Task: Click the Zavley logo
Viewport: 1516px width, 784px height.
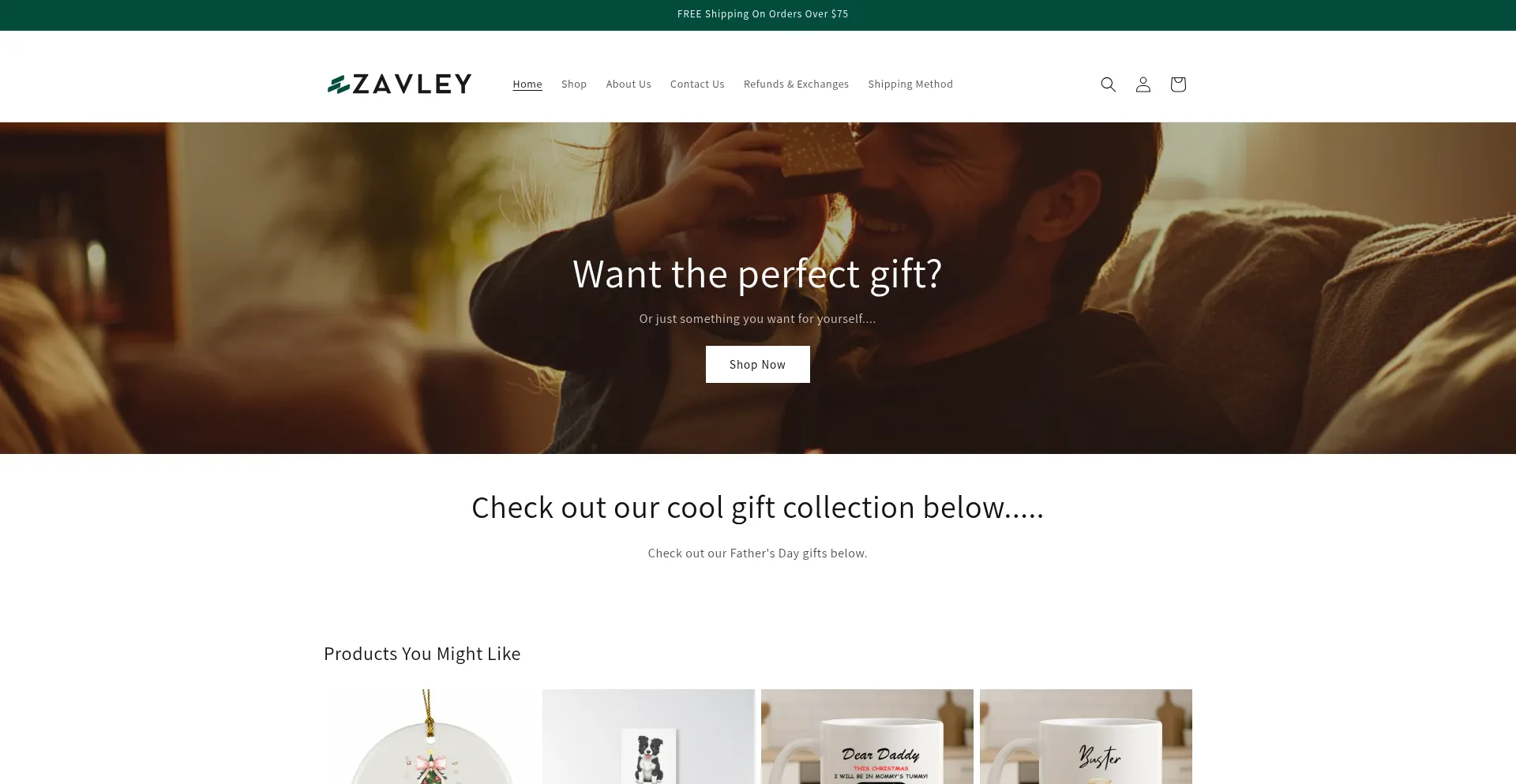Action: [400, 84]
